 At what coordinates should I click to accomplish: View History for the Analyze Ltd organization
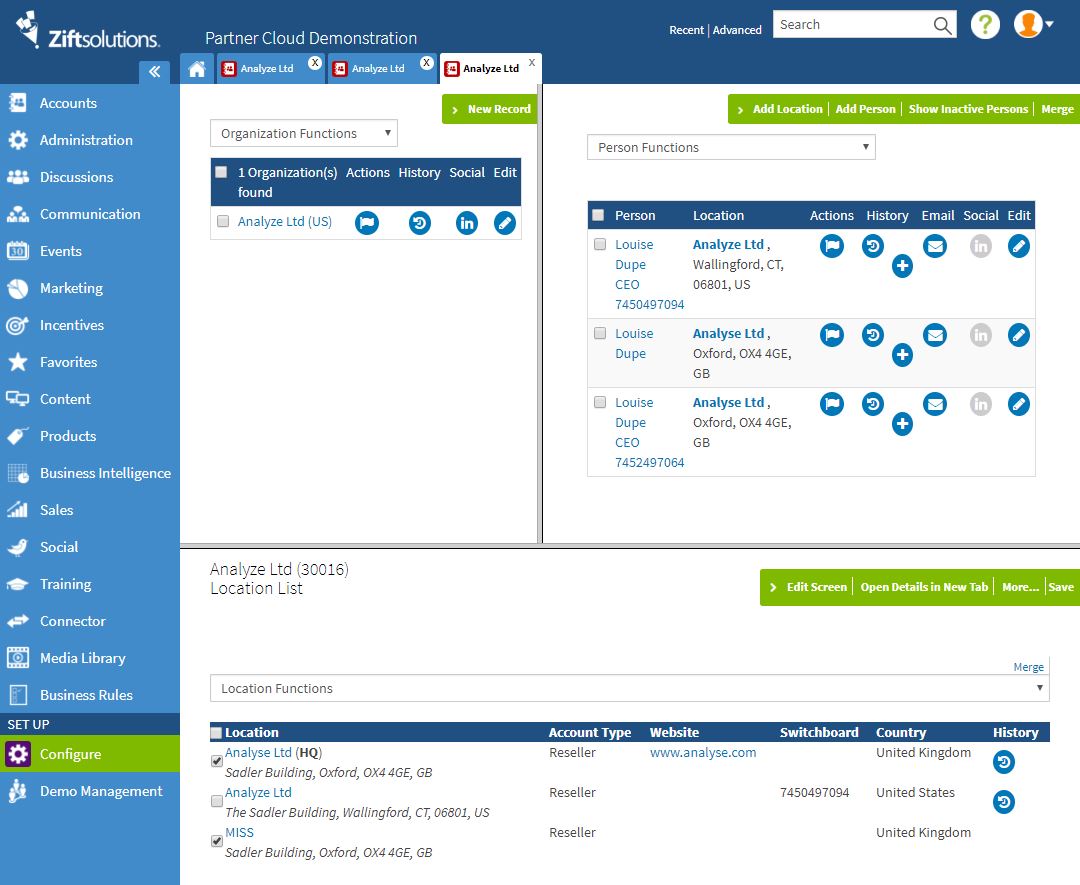pos(419,223)
